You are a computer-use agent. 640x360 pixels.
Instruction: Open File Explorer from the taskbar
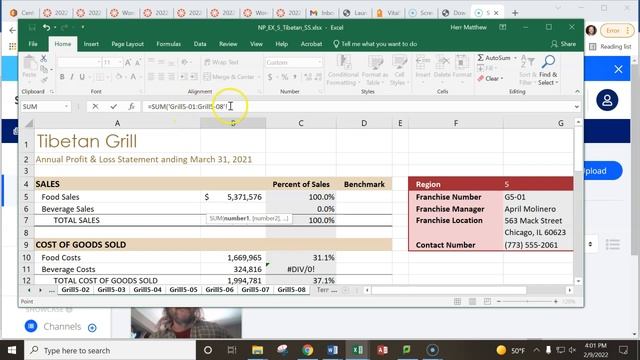tap(258, 350)
